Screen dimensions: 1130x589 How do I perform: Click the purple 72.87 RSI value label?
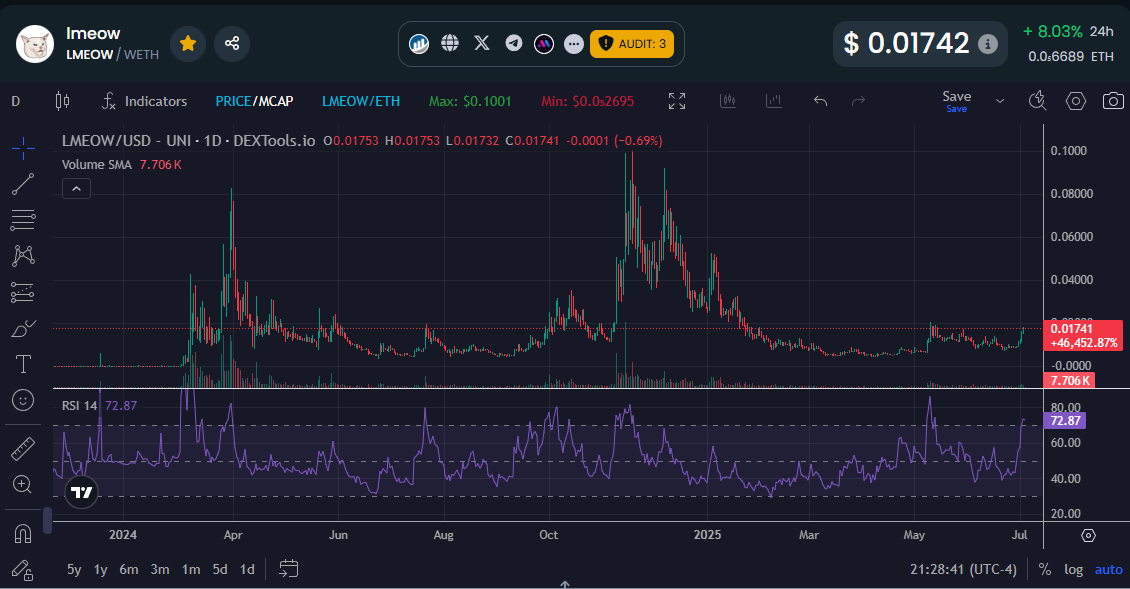click(x=1065, y=420)
